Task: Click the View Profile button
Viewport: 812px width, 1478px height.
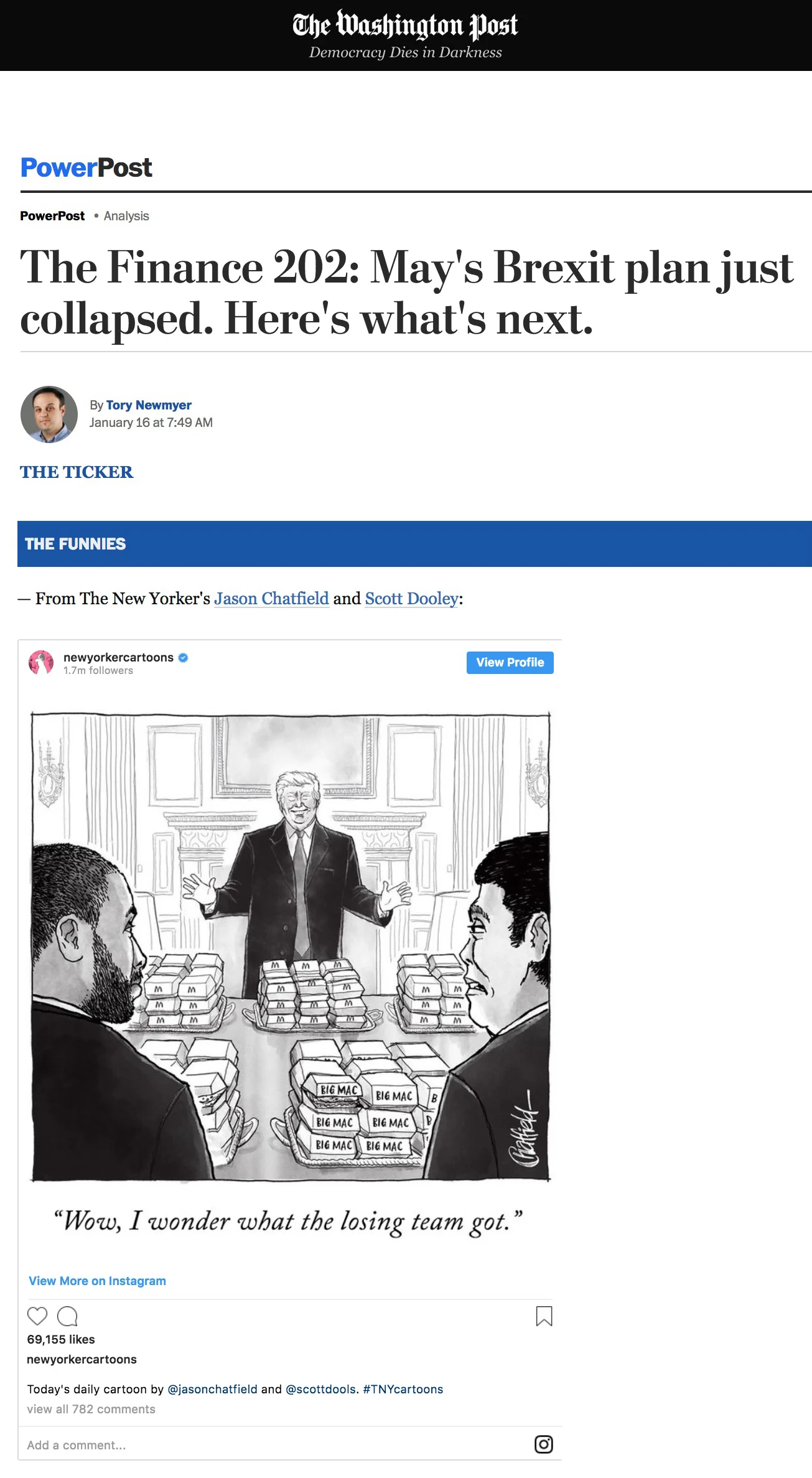Action: (510, 662)
